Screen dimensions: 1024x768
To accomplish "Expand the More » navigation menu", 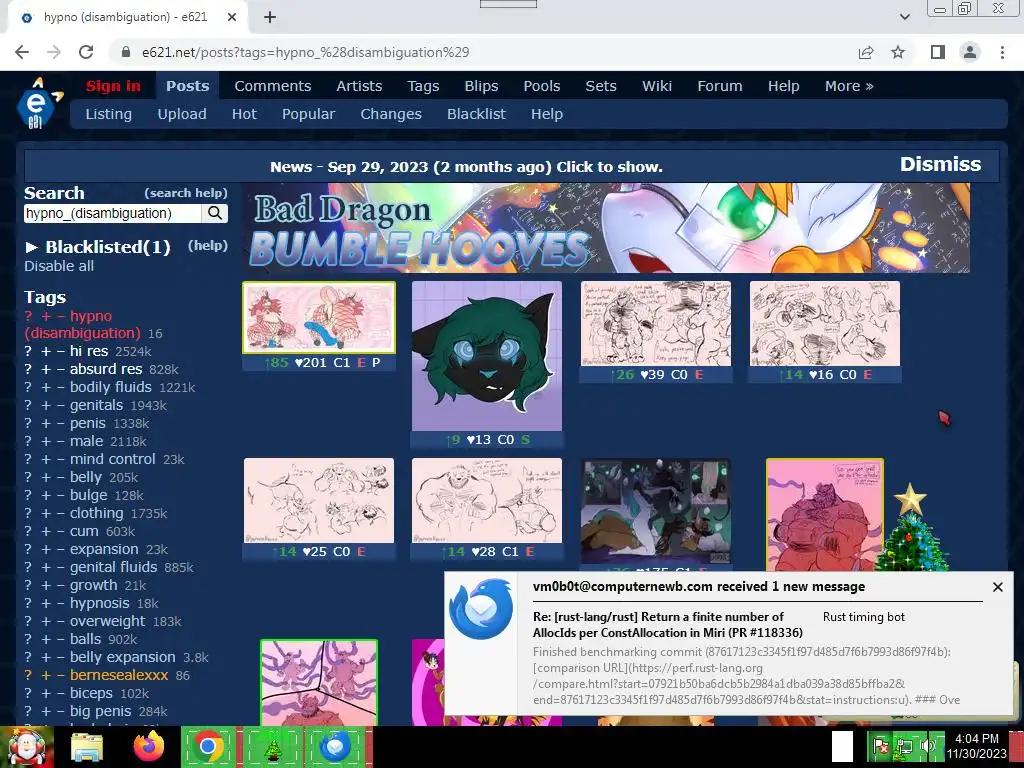I will click(x=849, y=86).
